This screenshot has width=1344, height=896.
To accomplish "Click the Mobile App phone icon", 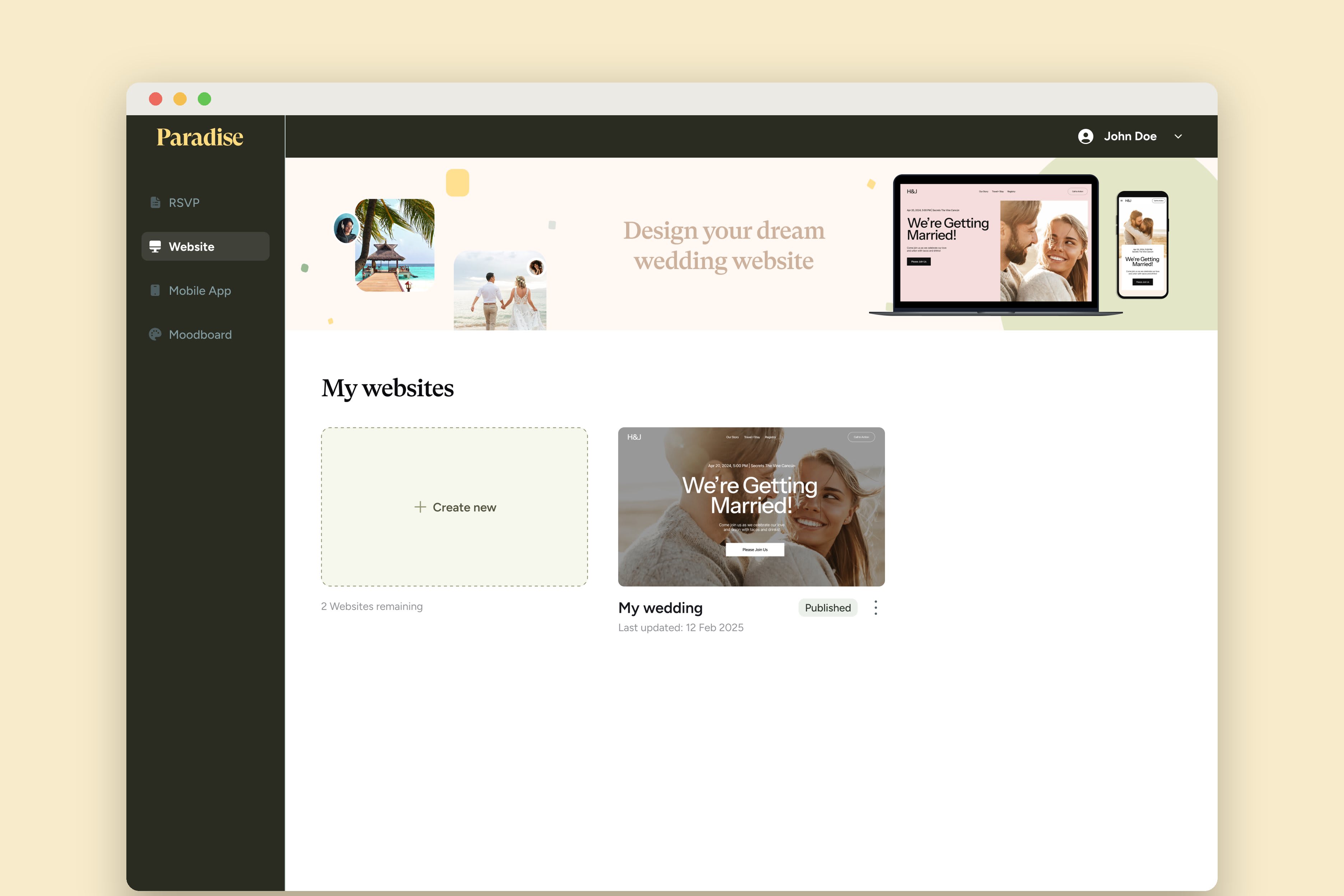I will [155, 290].
